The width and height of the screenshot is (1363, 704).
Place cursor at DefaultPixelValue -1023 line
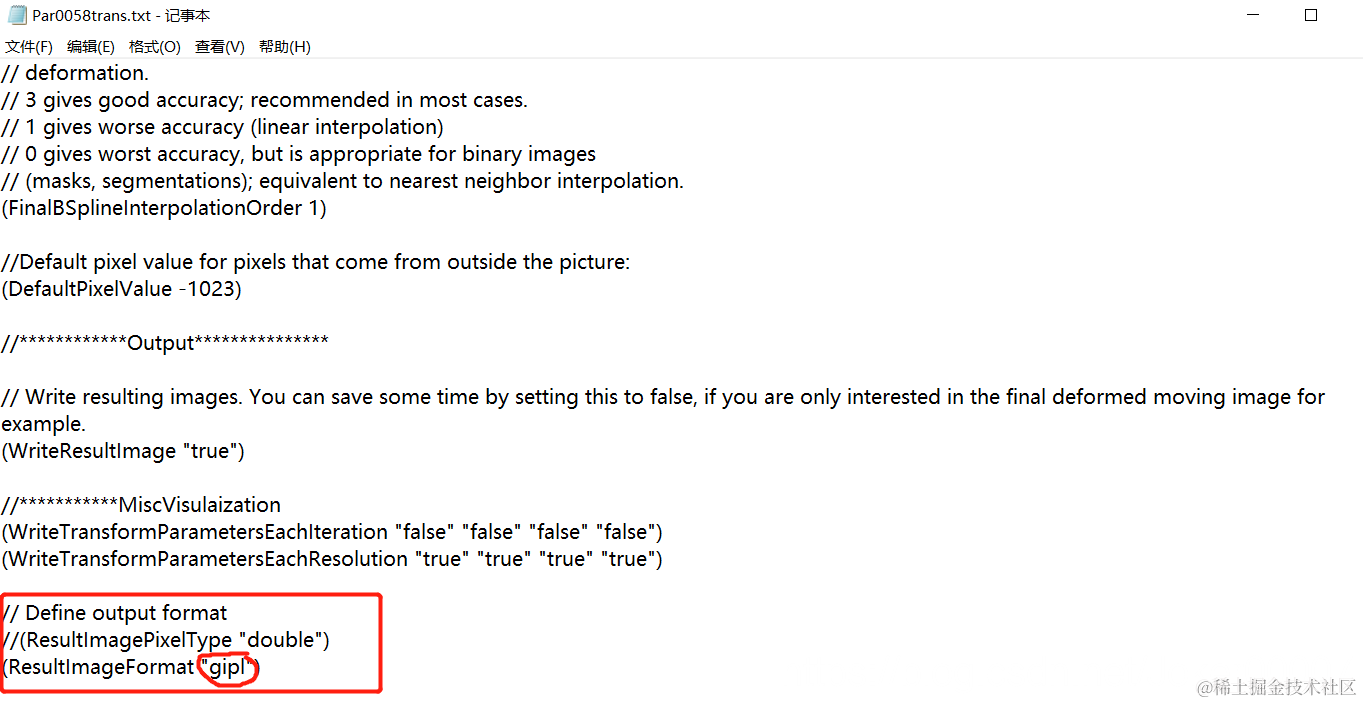pos(122,289)
